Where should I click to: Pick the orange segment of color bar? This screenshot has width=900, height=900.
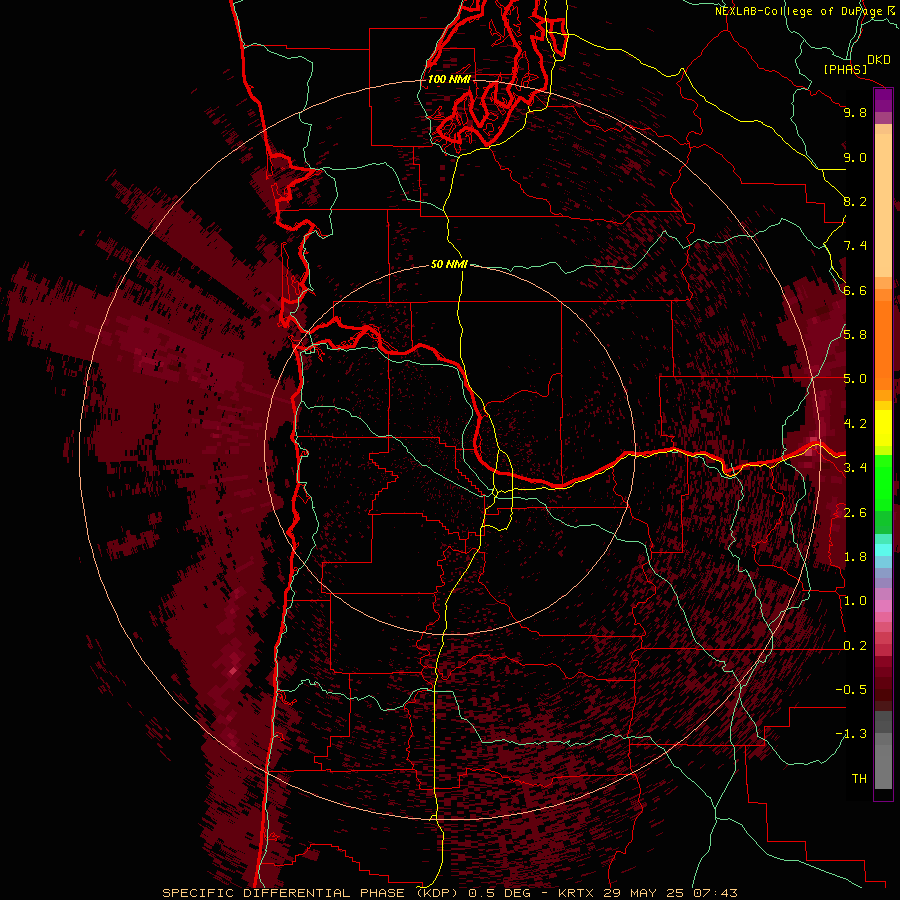tap(883, 344)
